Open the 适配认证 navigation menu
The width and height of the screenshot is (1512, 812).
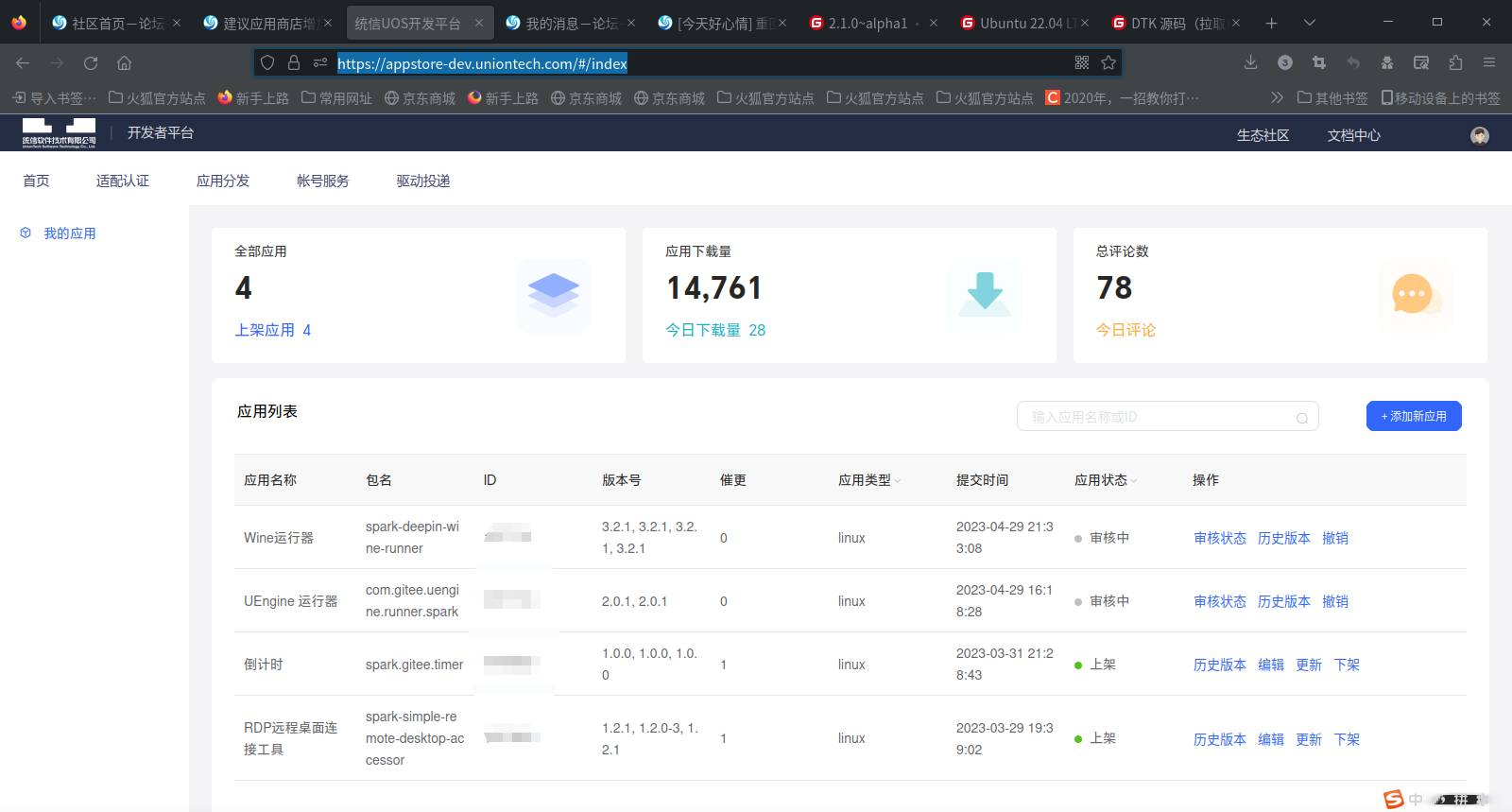tap(123, 181)
